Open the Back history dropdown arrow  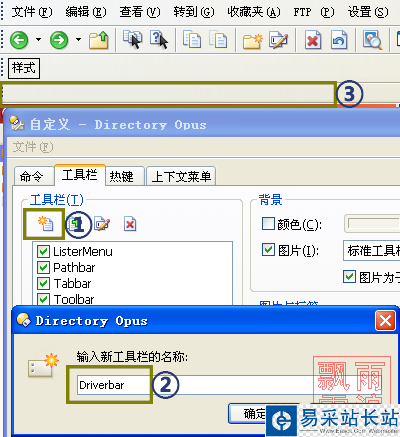(39, 40)
